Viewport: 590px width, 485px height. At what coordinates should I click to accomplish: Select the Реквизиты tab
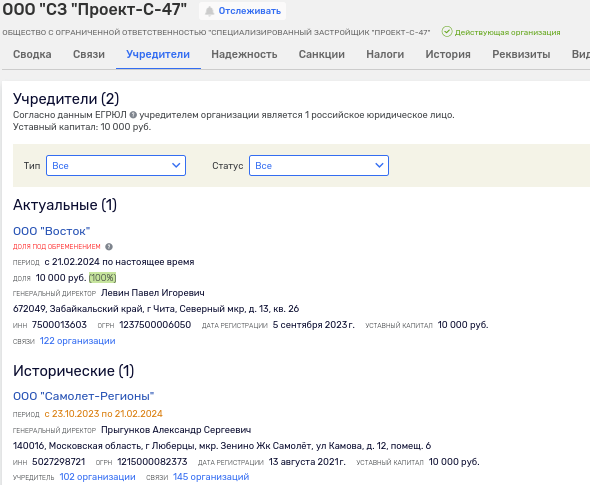tap(521, 55)
